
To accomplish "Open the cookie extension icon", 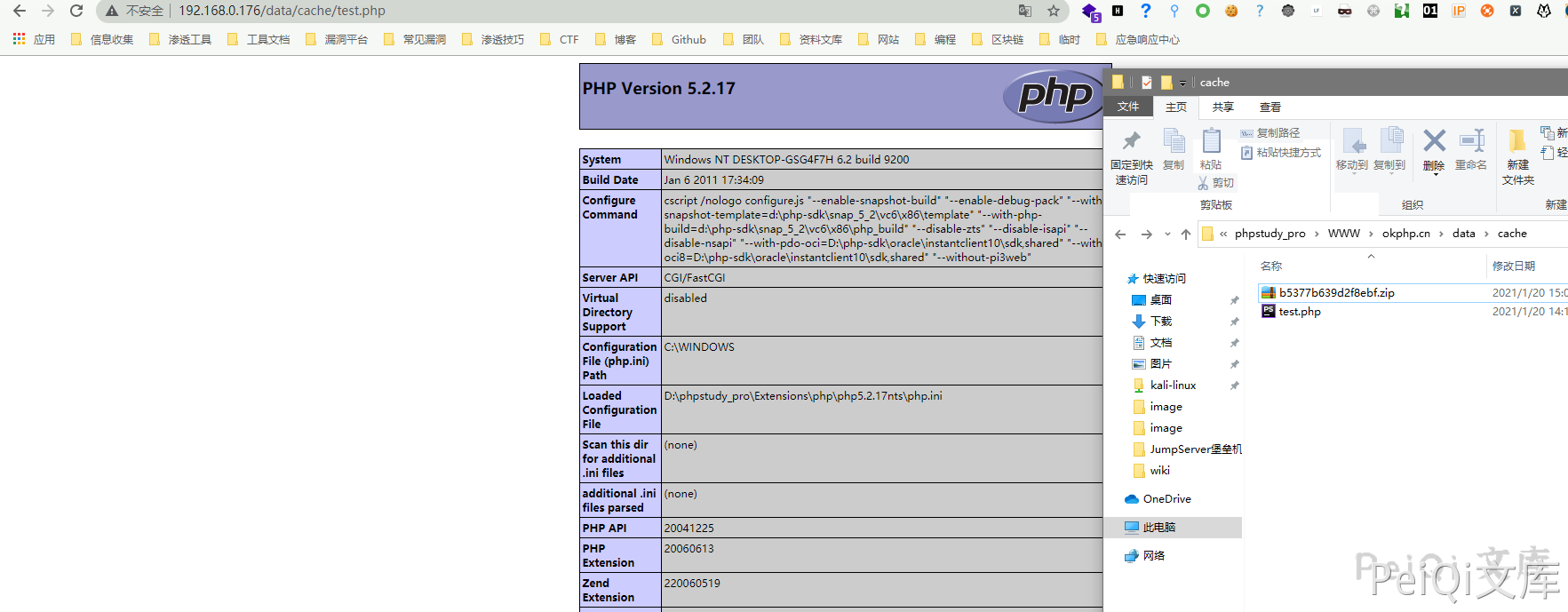I will tap(1231, 11).
